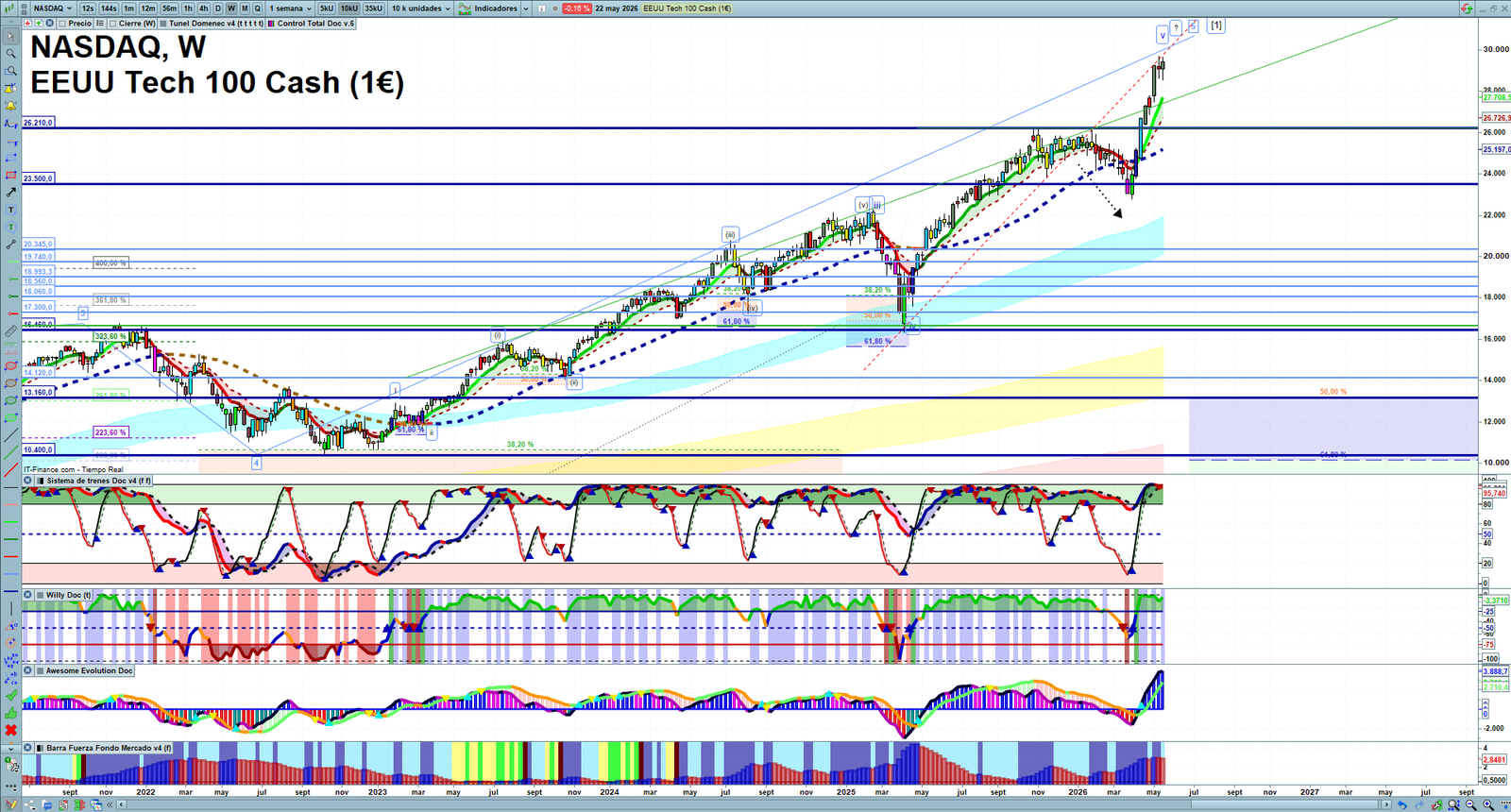This screenshot has width=1511, height=812.
Task: Open the 1 semana timeframe dropdown
Action: [x=289, y=8]
